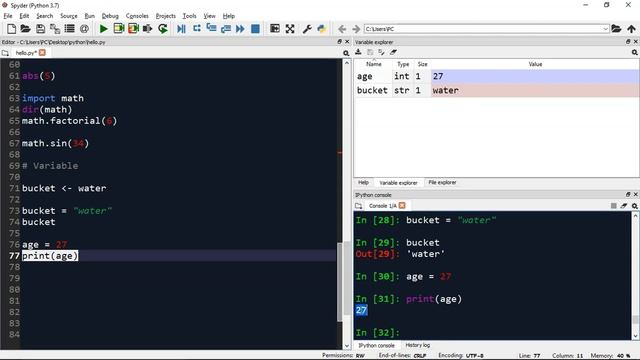This screenshot has width=640, height=360.
Task: Create a new file from toolbar
Action: point(11,29)
